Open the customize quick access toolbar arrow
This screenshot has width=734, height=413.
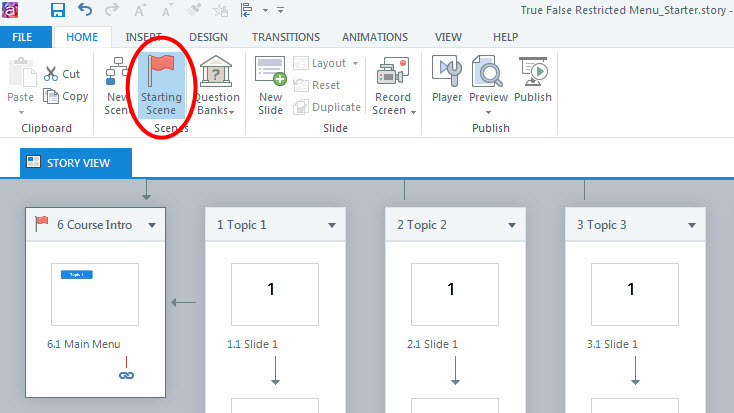click(280, 10)
